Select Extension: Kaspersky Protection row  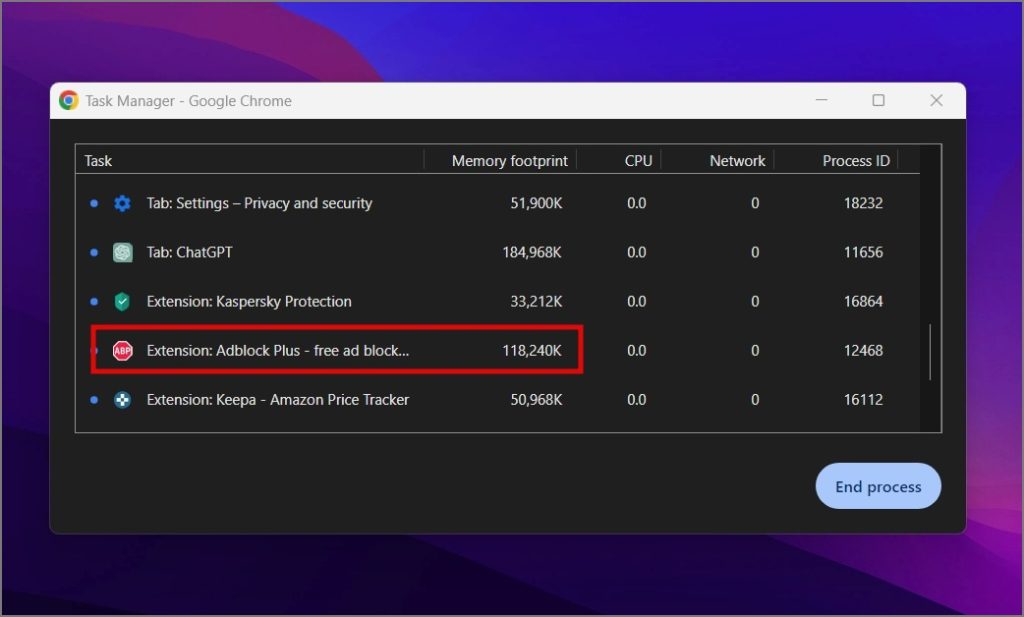click(498, 302)
